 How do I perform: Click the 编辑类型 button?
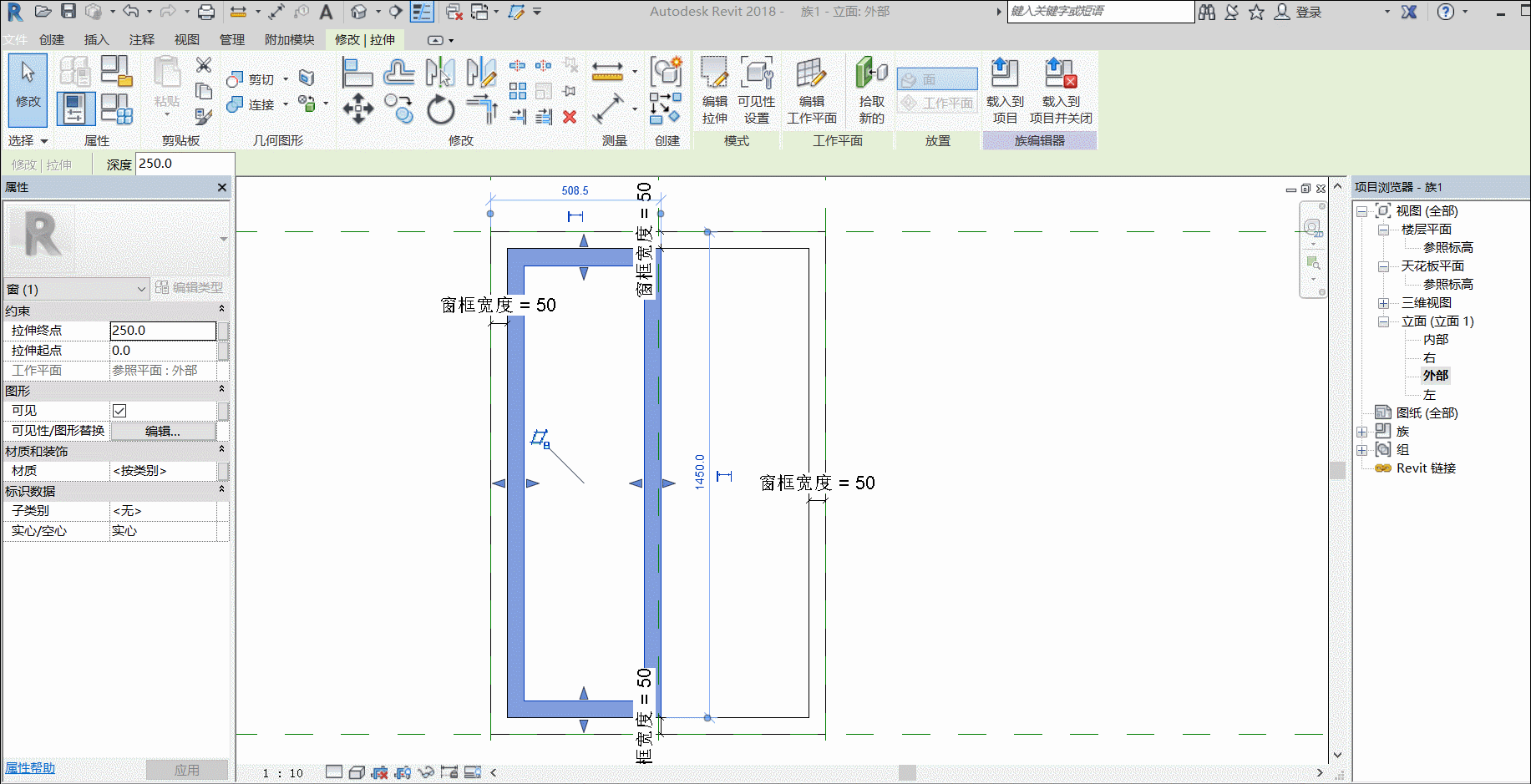pyautogui.click(x=190, y=287)
